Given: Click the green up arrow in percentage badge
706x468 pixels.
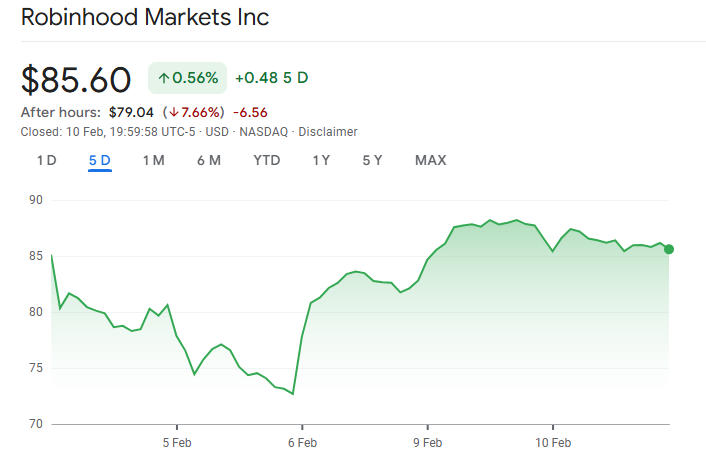Looking at the screenshot, I should (x=164, y=78).
